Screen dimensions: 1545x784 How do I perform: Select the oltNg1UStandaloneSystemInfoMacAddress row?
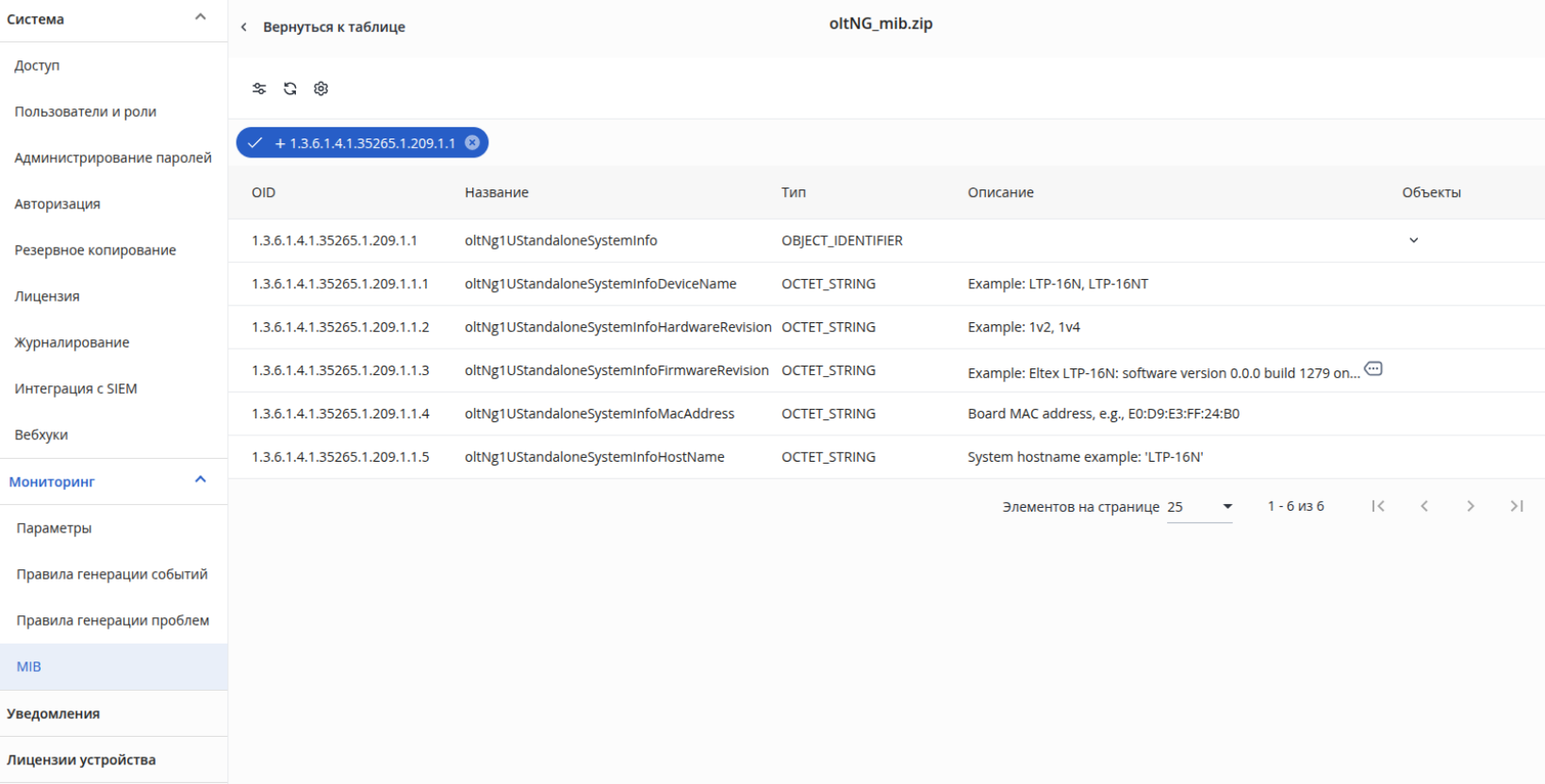point(886,414)
